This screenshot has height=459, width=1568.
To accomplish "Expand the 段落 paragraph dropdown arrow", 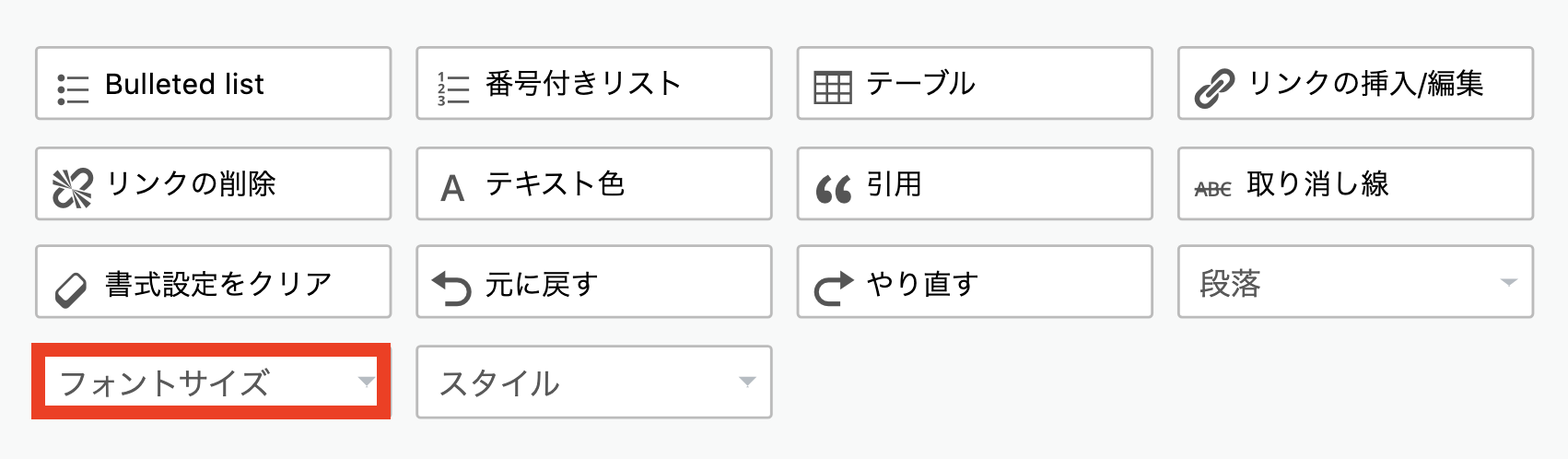I will click(1508, 283).
